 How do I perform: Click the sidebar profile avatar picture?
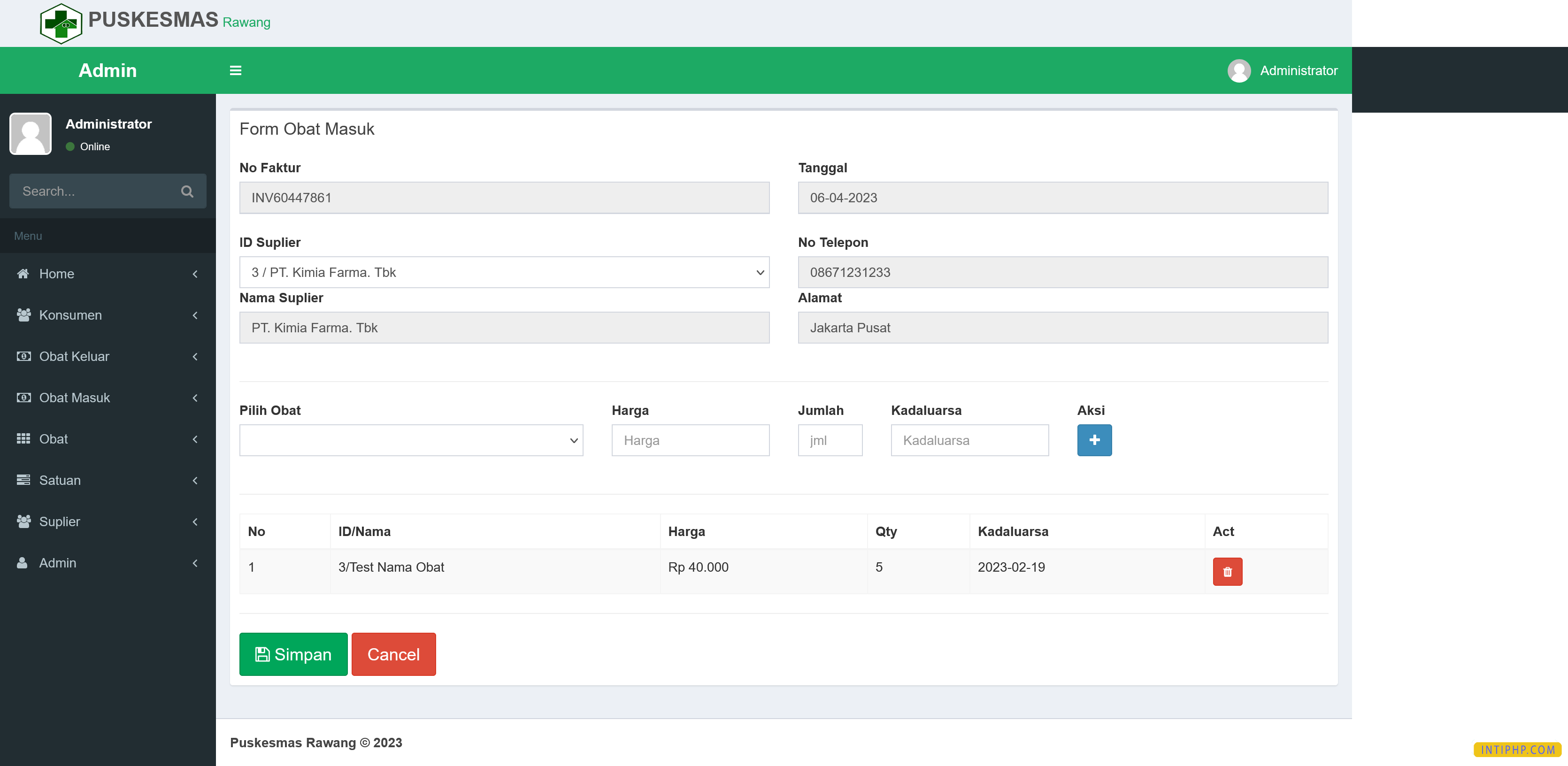coord(31,134)
